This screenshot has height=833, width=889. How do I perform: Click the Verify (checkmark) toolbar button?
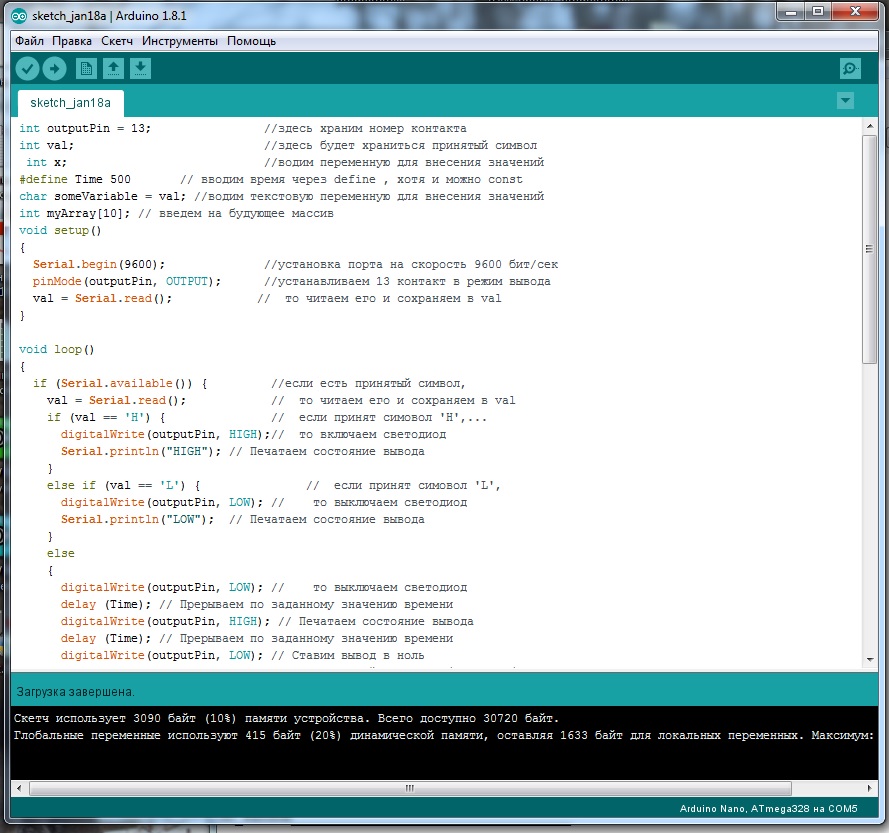[x=27, y=69]
